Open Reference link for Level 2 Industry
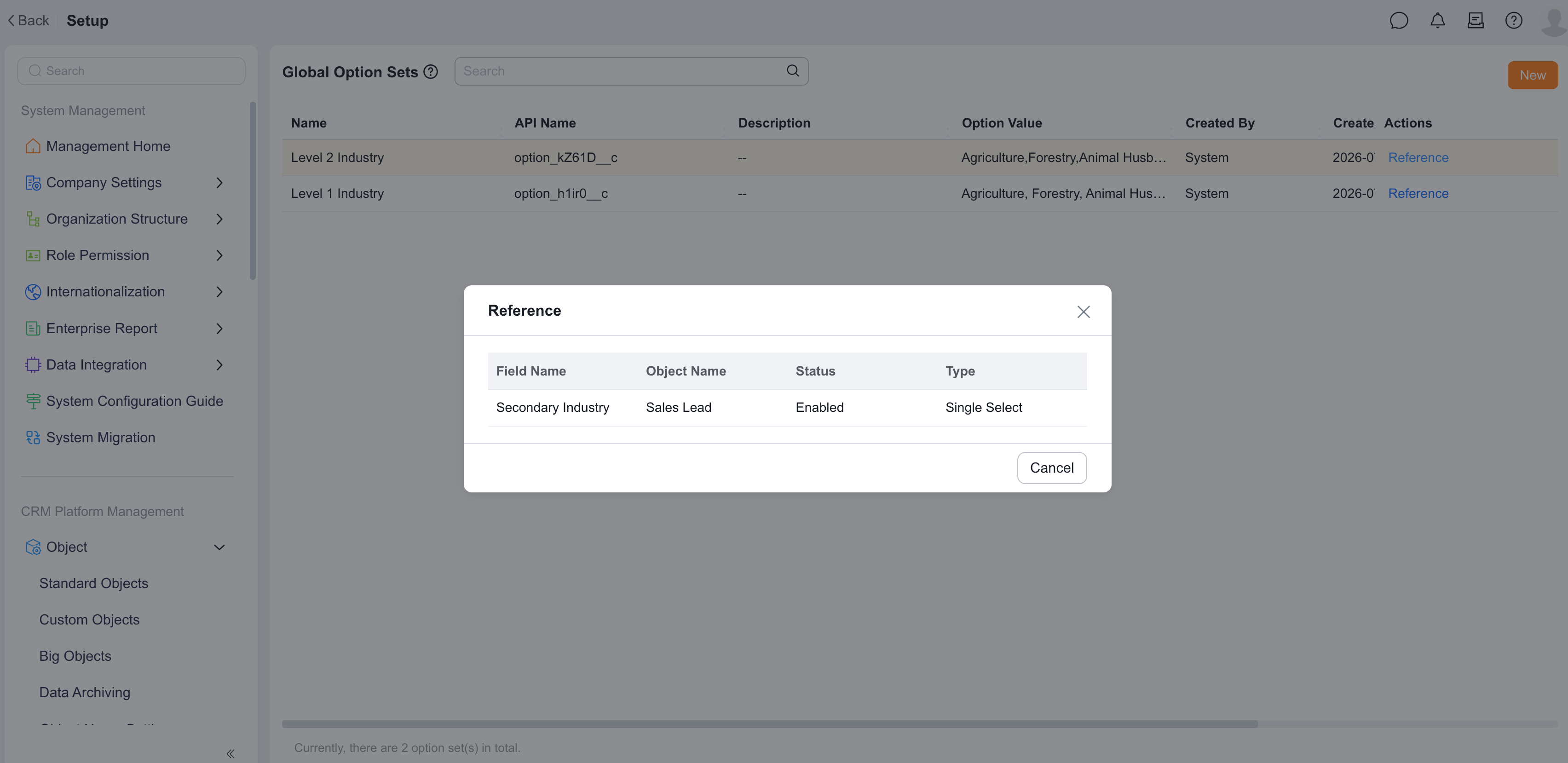Viewport: 1568px width, 763px height. (1418, 158)
